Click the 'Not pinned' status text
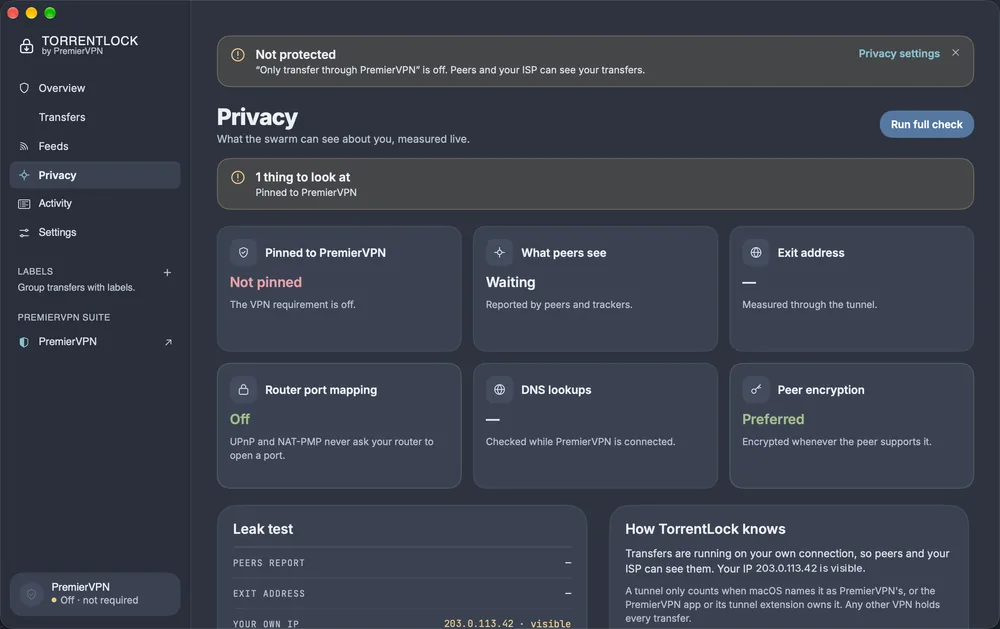 (266, 282)
